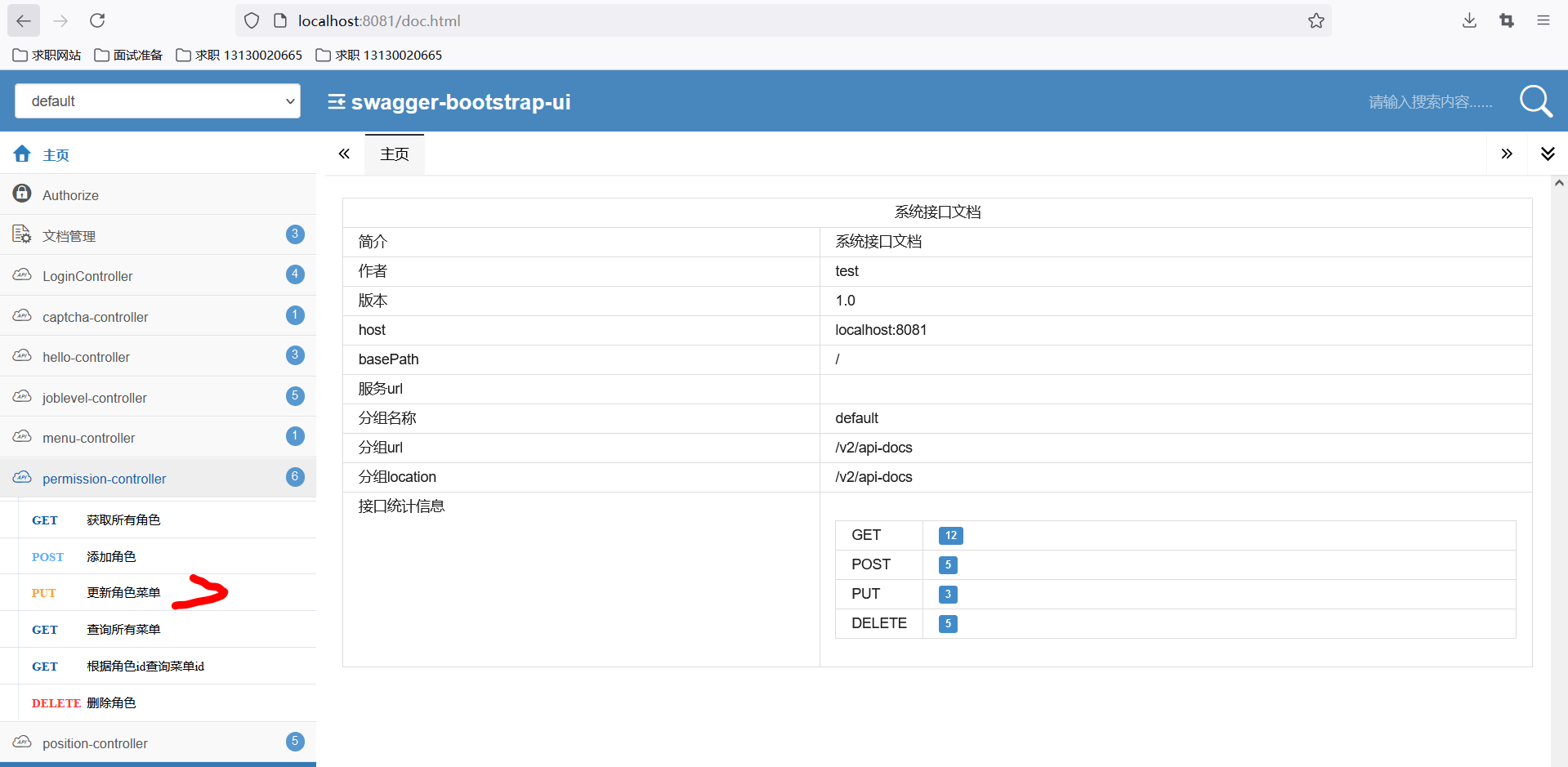Click the home icon beside 主页

tap(22, 154)
